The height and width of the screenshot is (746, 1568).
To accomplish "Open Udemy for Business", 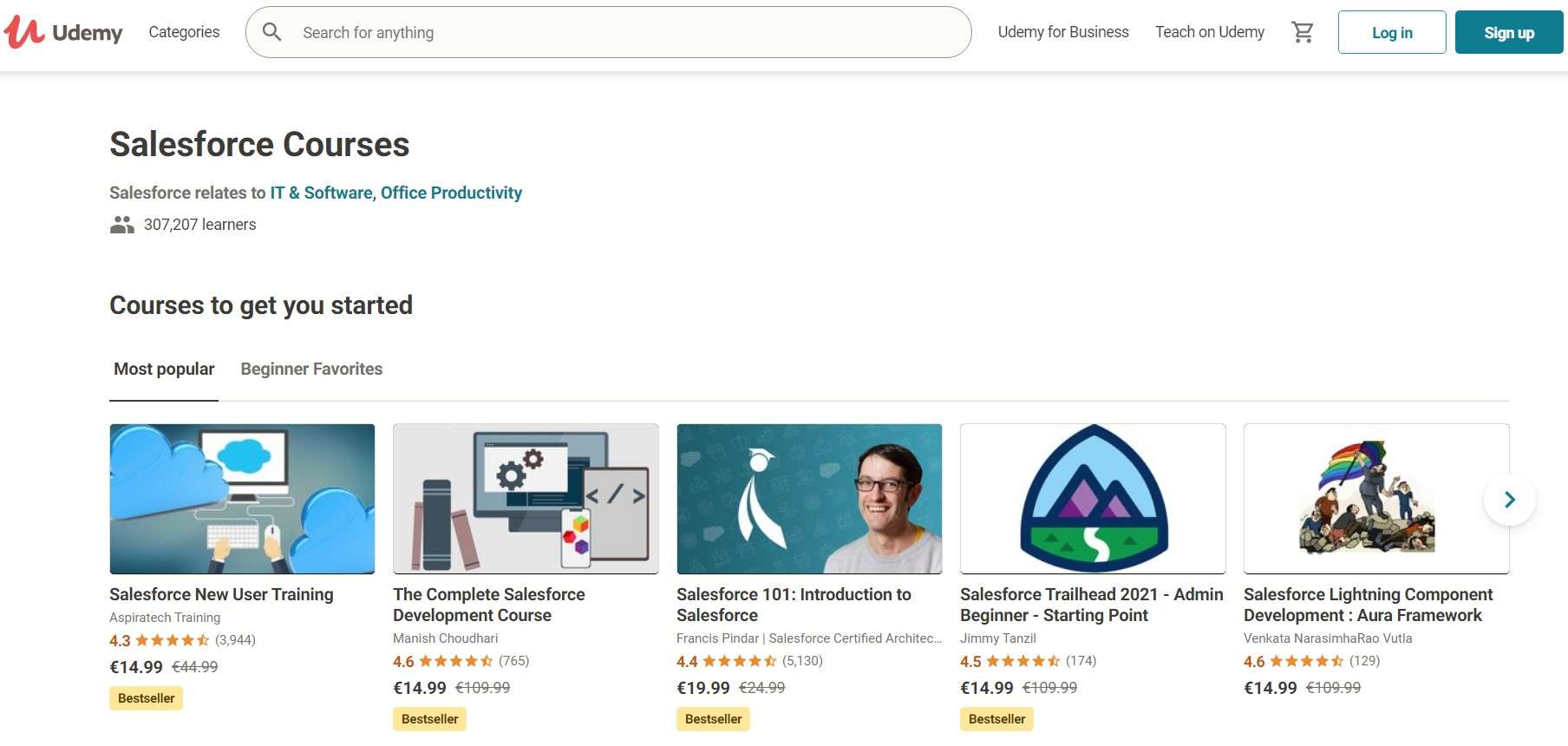I will (x=1063, y=32).
